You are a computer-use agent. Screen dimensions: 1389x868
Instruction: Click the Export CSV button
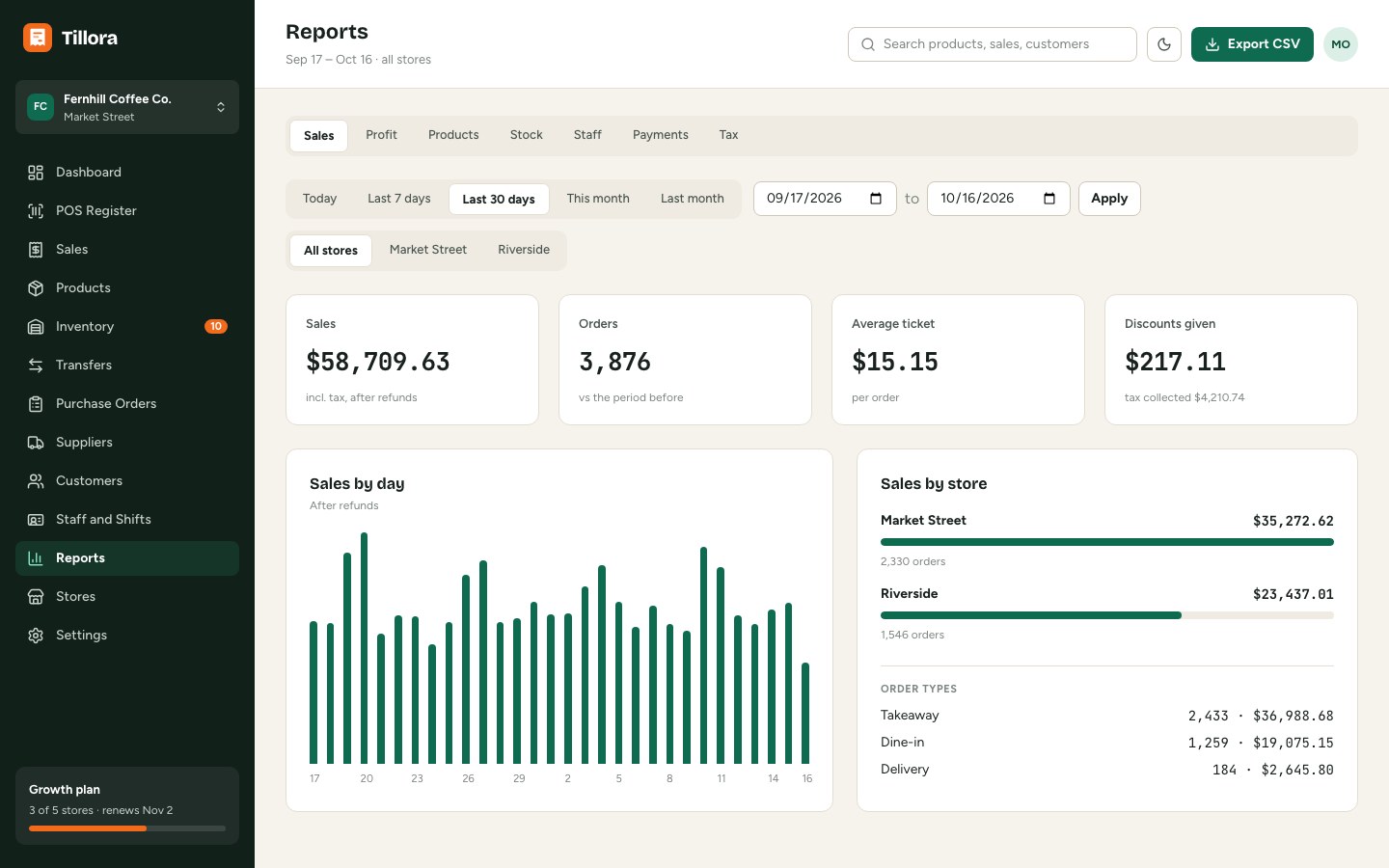pyautogui.click(x=1252, y=44)
